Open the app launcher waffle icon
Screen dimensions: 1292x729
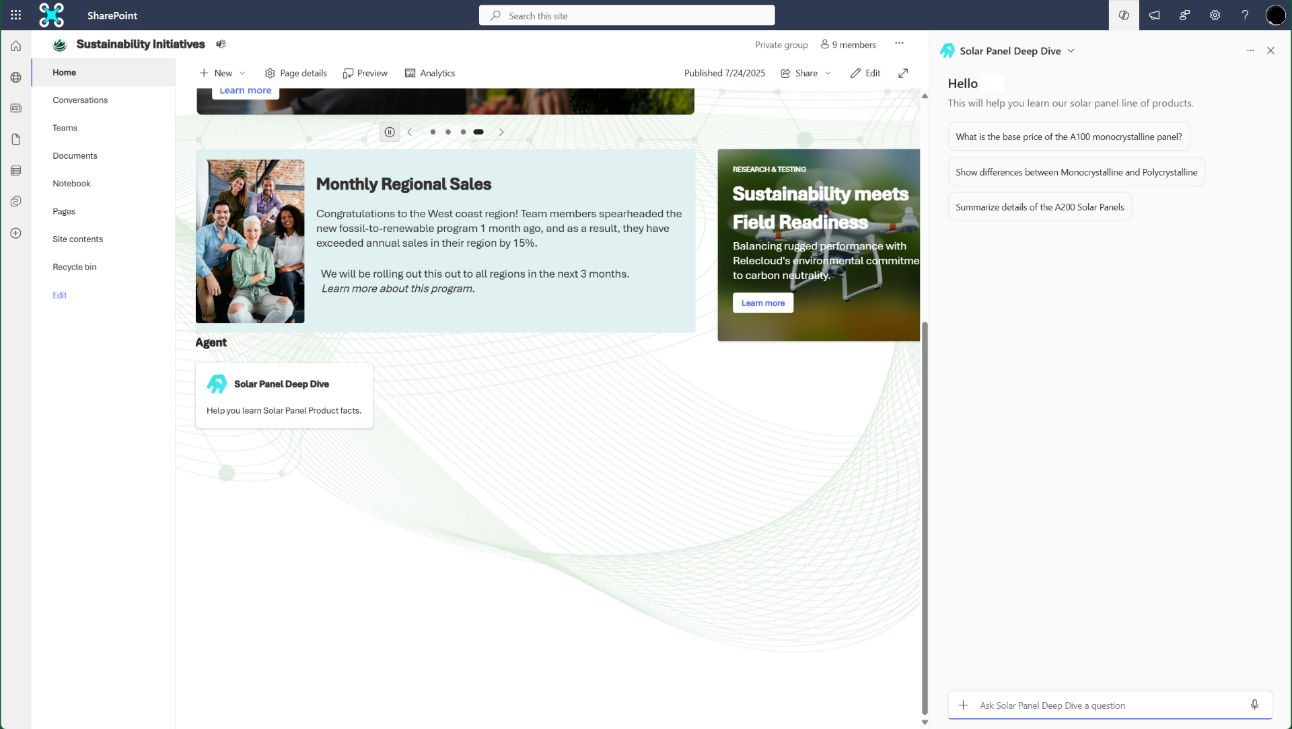pos(16,15)
